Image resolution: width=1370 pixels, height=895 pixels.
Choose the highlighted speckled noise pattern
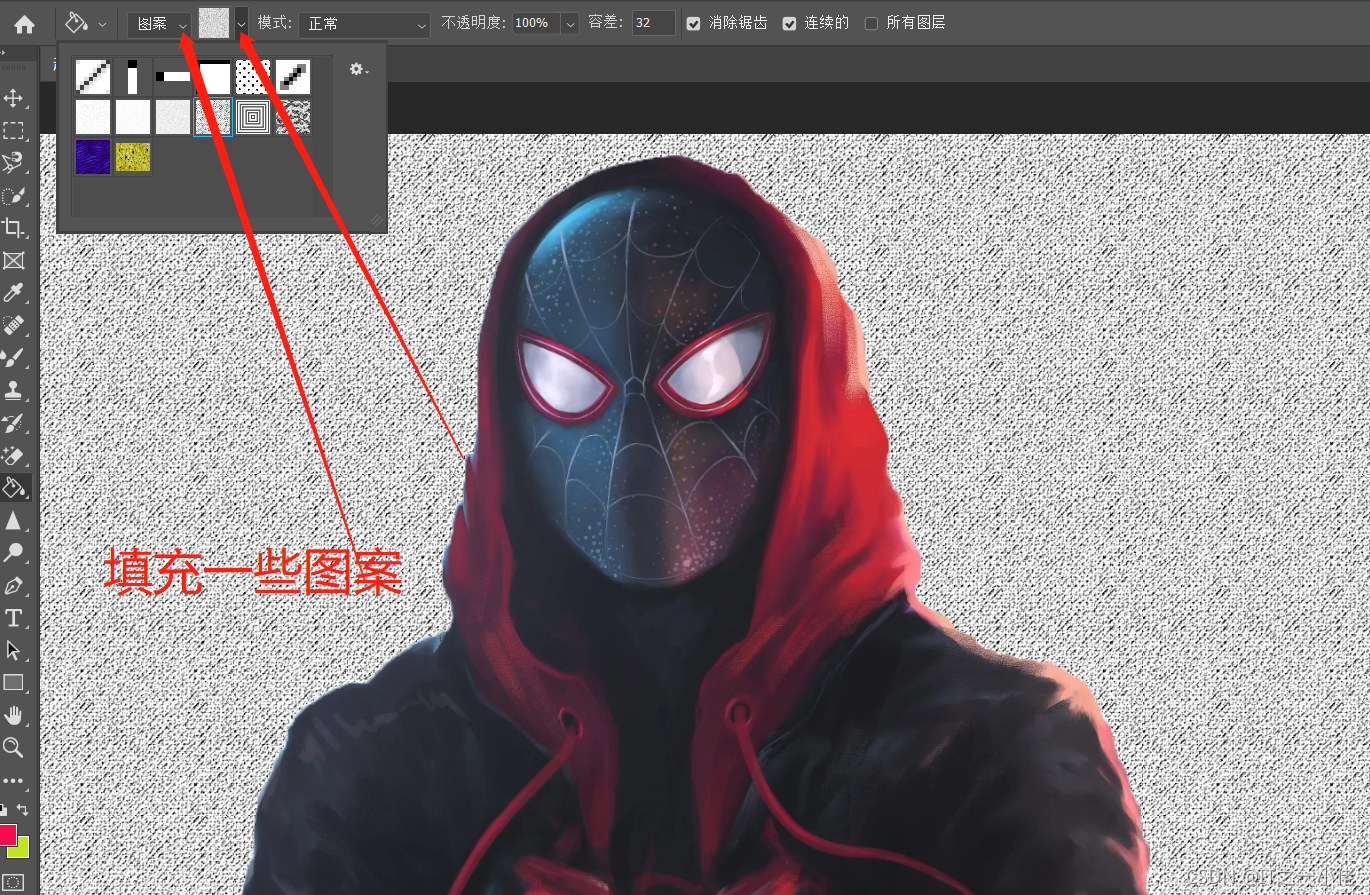click(x=213, y=117)
